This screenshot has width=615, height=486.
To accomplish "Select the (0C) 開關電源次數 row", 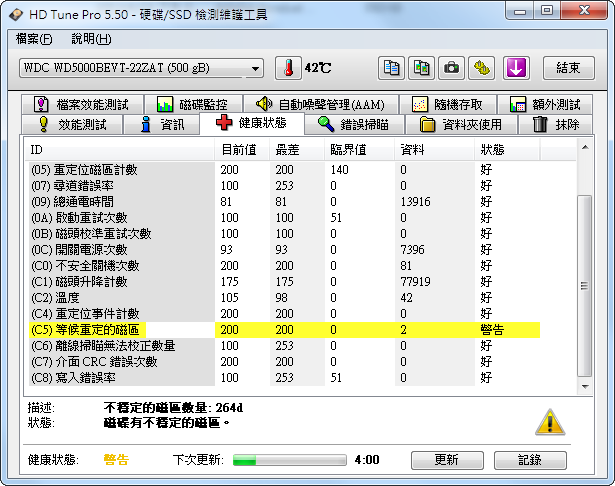I will point(284,250).
